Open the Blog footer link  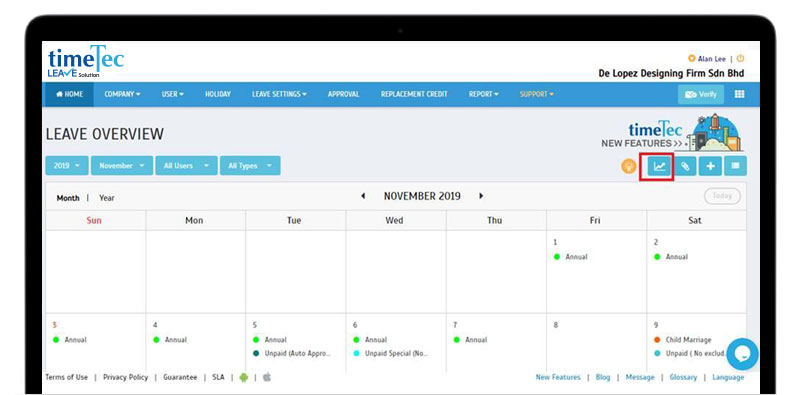pos(603,377)
